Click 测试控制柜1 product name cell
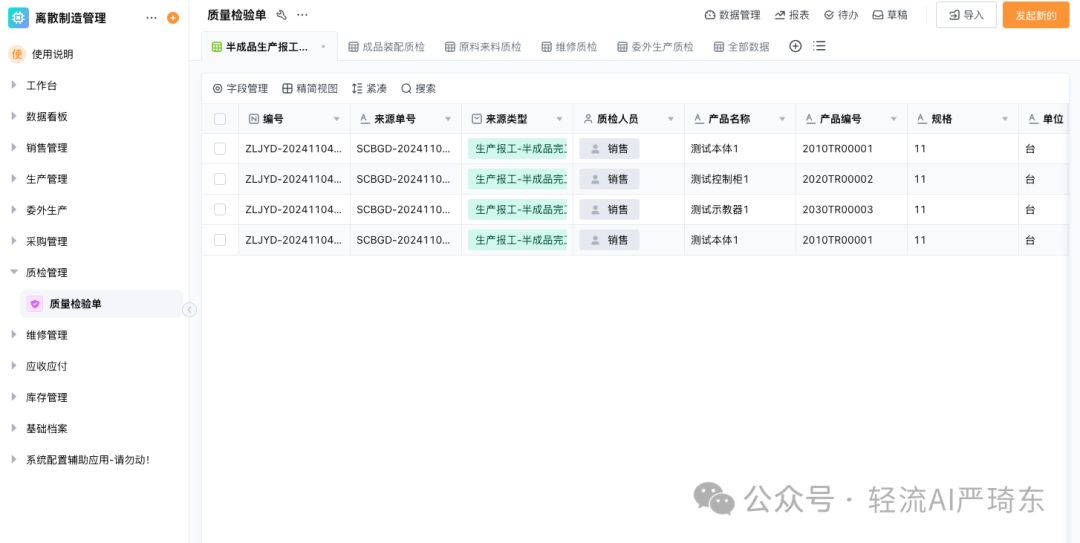 (x=740, y=179)
